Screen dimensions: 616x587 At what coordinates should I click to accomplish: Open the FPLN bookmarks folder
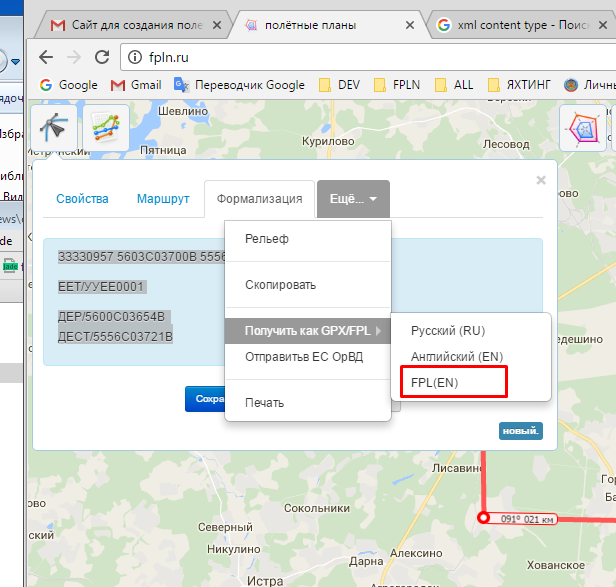(x=397, y=85)
